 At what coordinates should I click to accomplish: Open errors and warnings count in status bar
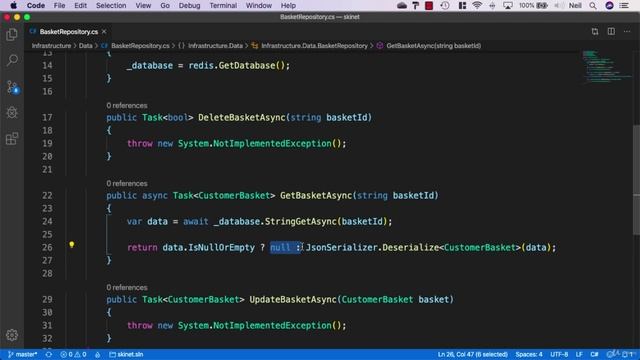coord(73,354)
